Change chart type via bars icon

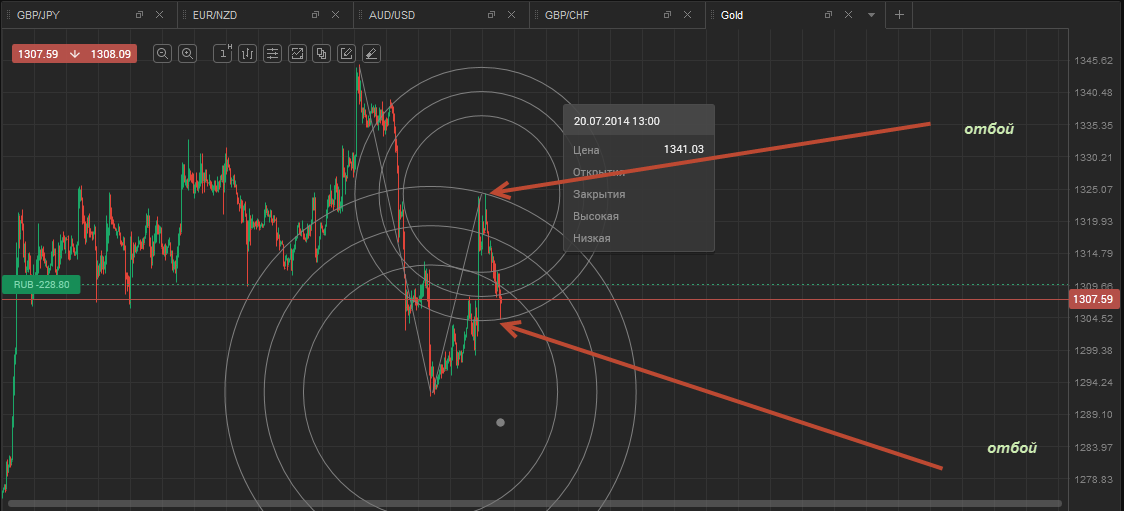click(248, 54)
